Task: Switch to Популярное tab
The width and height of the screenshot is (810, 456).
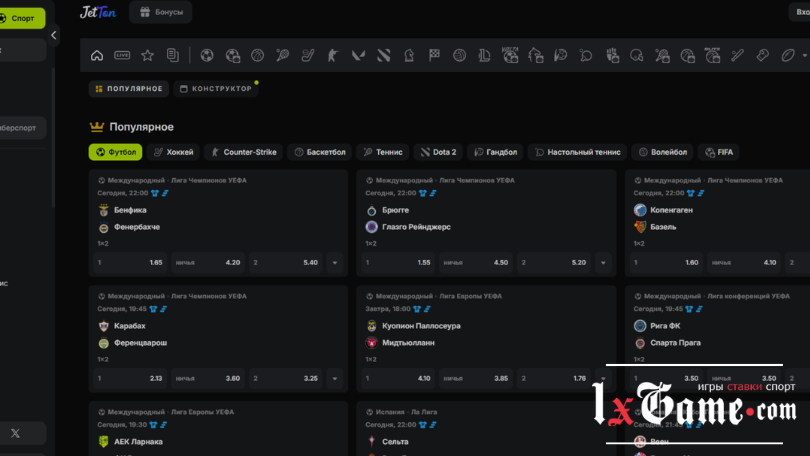Action: pyautogui.click(x=129, y=89)
